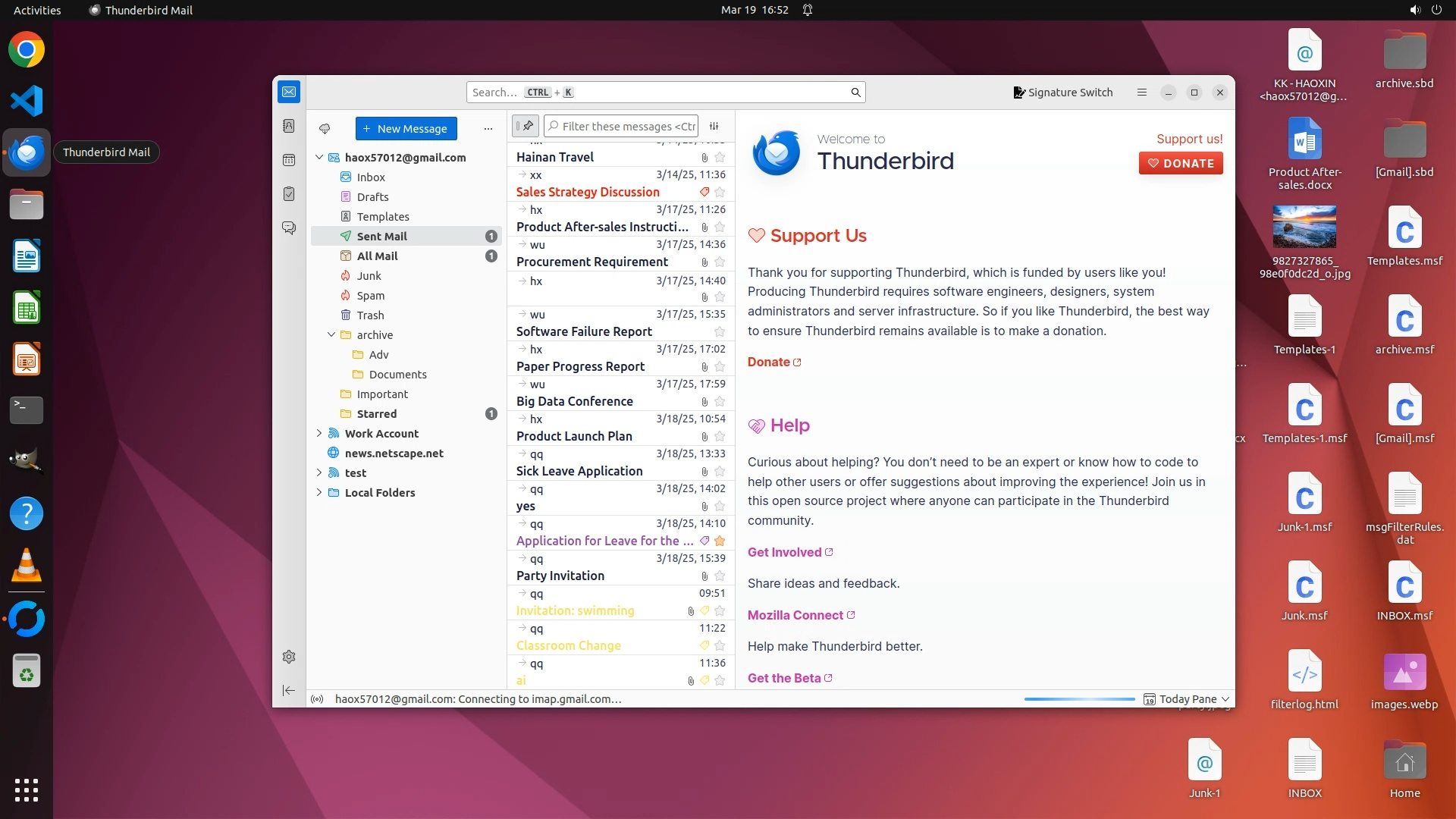This screenshot has width=1456, height=819.
Task: Open message list display options icon
Action: tap(714, 126)
